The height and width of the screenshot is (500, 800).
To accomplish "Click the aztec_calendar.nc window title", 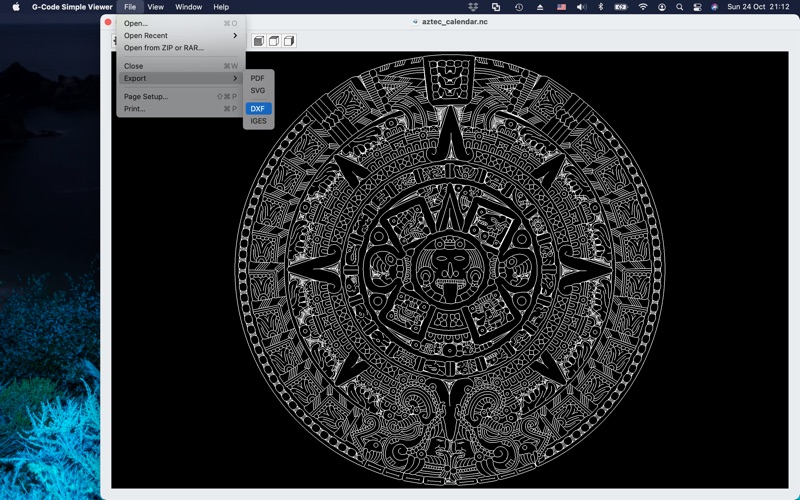I will [x=455, y=22].
